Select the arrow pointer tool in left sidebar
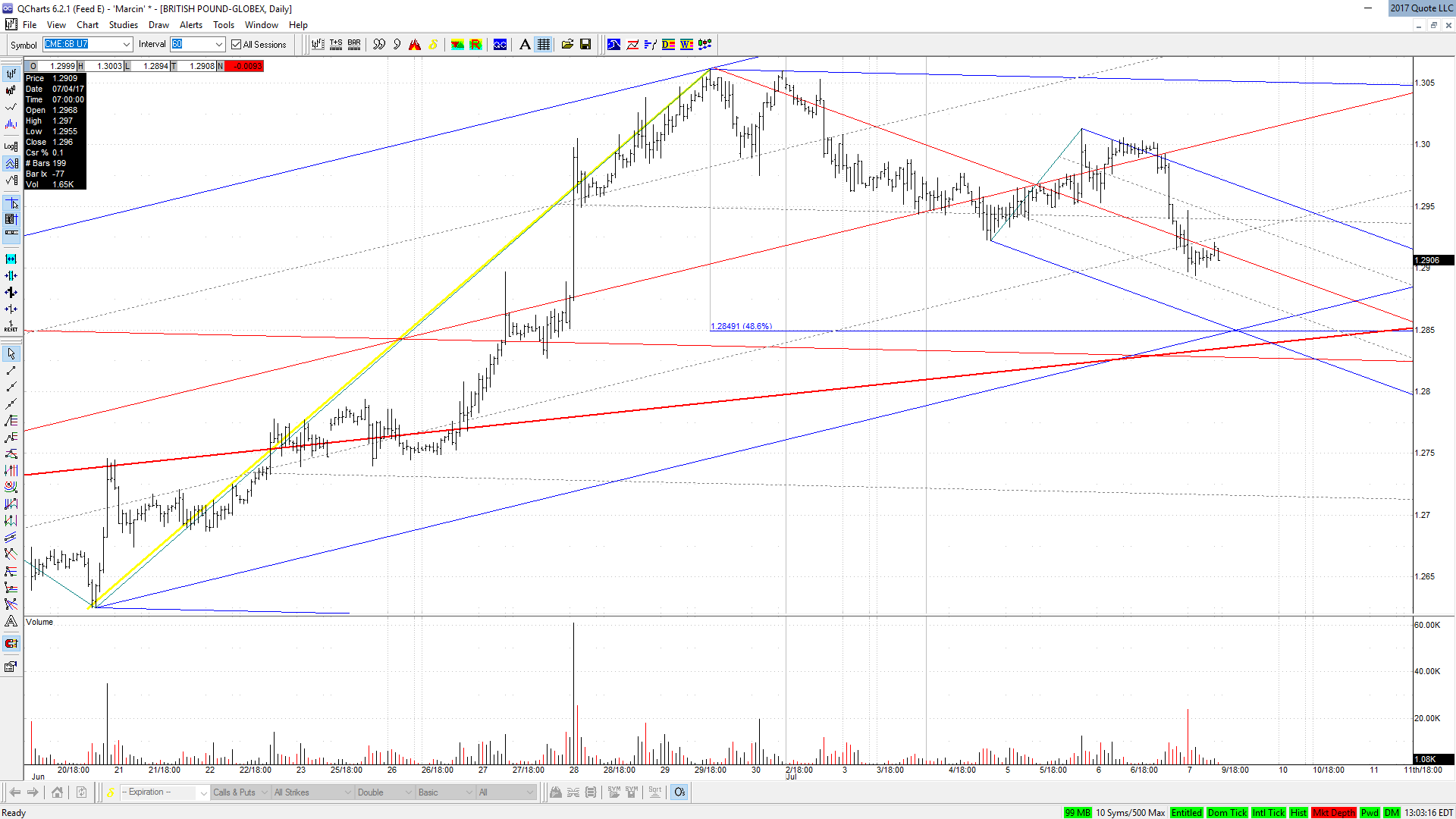The image size is (1456, 819). tap(11, 354)
